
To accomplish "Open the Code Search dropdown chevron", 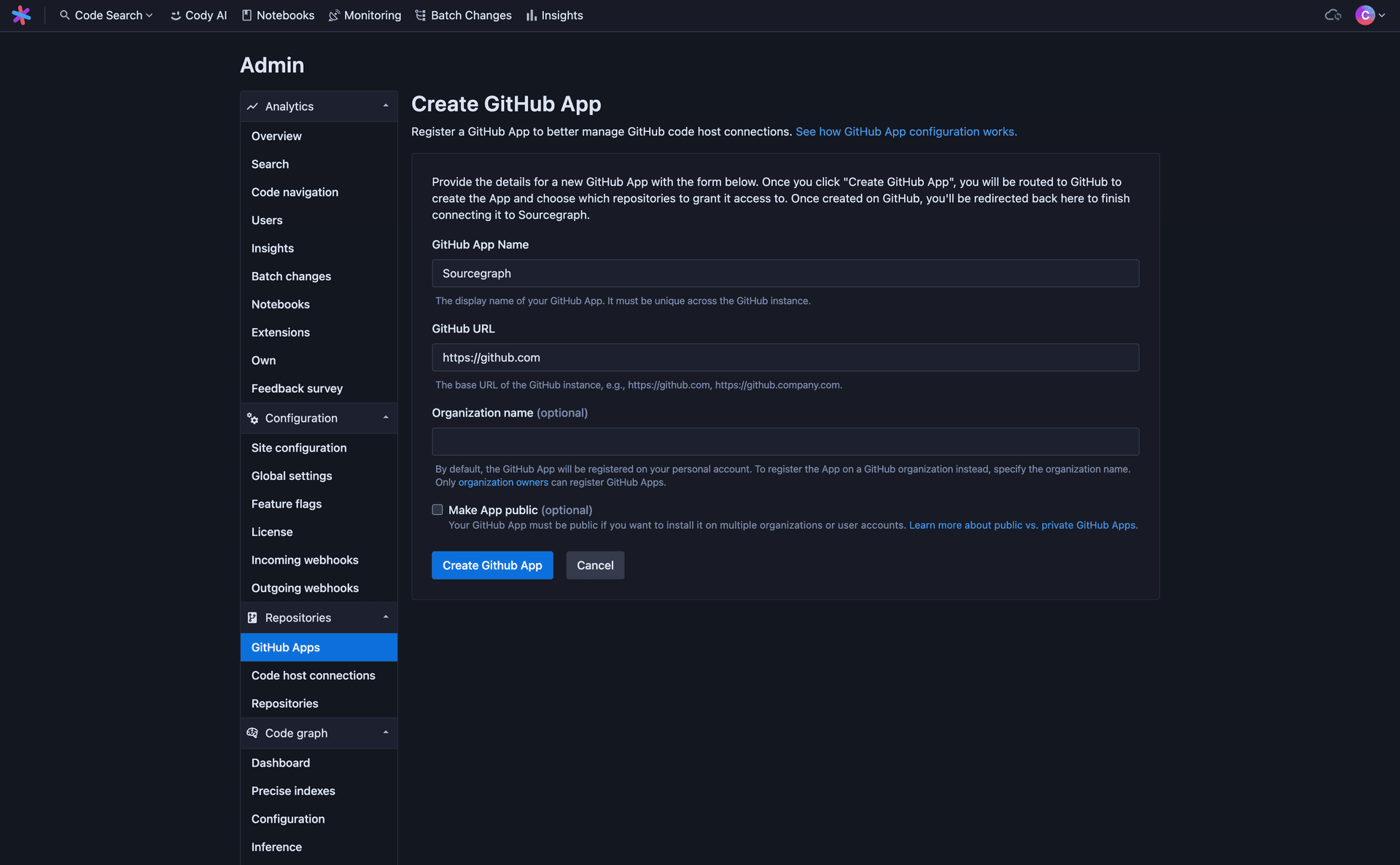I will point(149,15).
